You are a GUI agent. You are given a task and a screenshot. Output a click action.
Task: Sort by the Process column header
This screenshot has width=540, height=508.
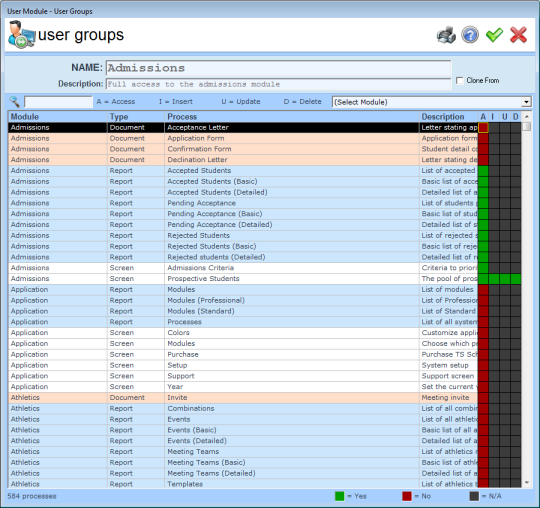[x=291, y=116]
